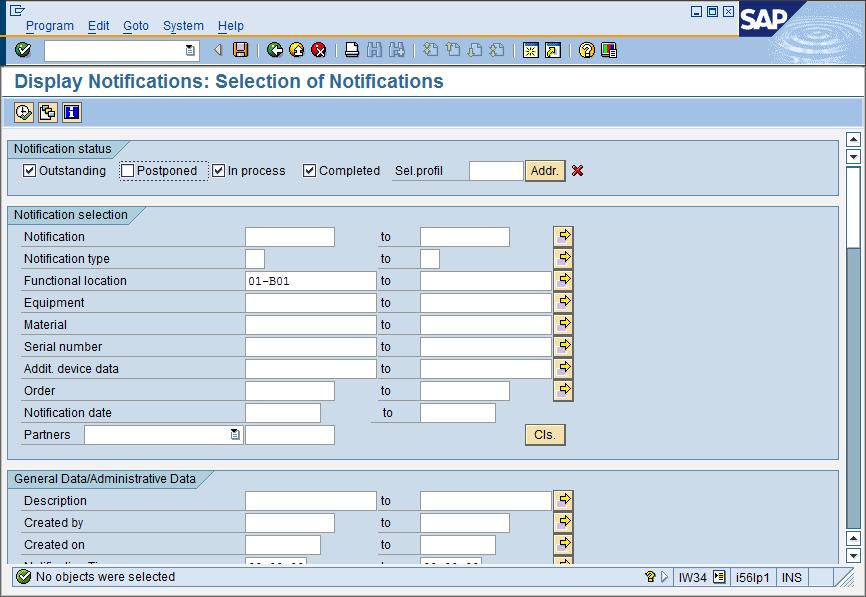Click the Create New Session icon
Viewport: 866px width, 597px height.
pyautogui.click(x=530, y=50)
